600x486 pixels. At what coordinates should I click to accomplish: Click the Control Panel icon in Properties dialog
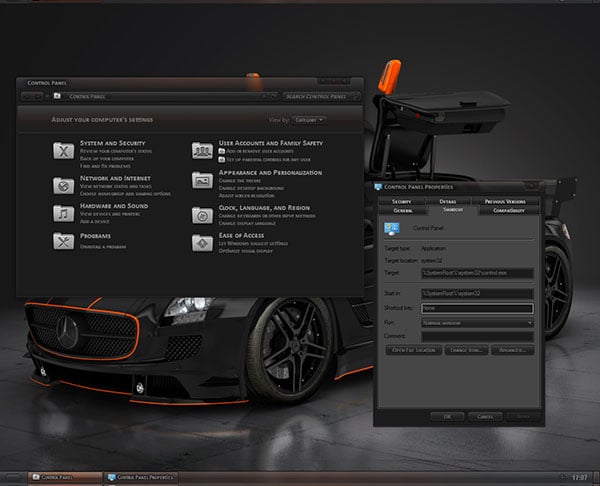[392, 228]
